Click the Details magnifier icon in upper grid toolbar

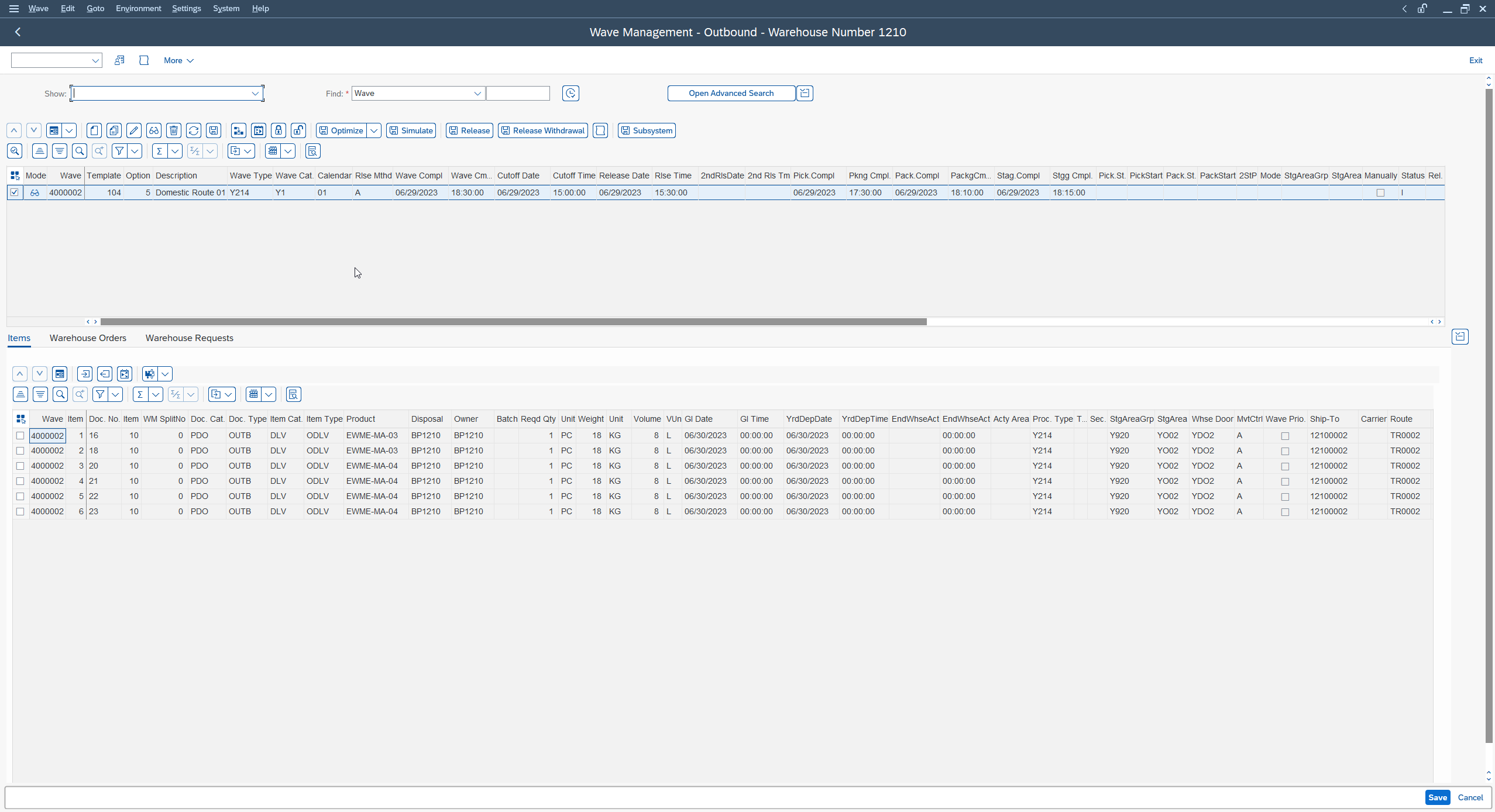pyautogui.click(x=15, y=151)
